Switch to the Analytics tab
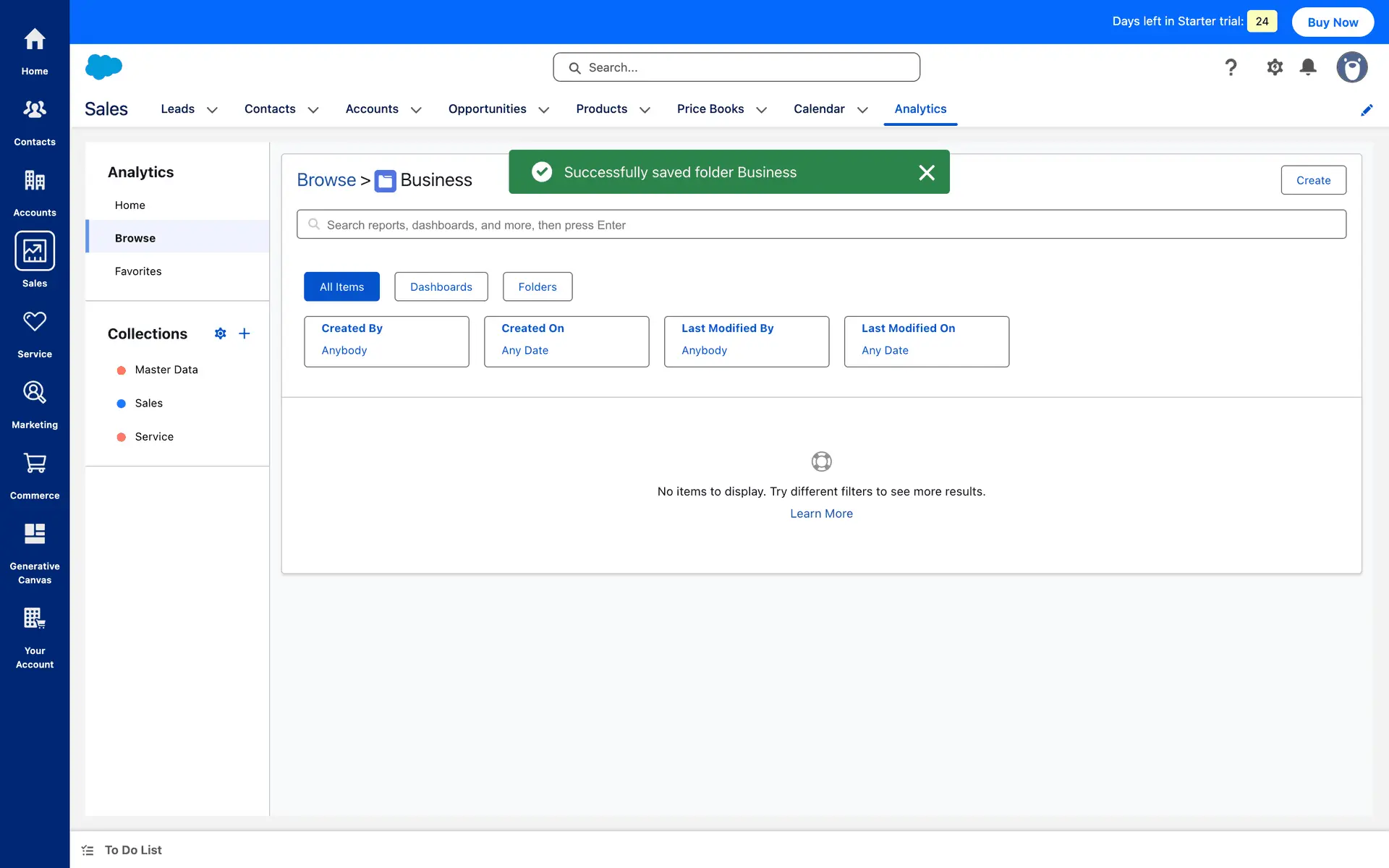The width and height of the screenshot is (1389, 868). tap(920, 109)
